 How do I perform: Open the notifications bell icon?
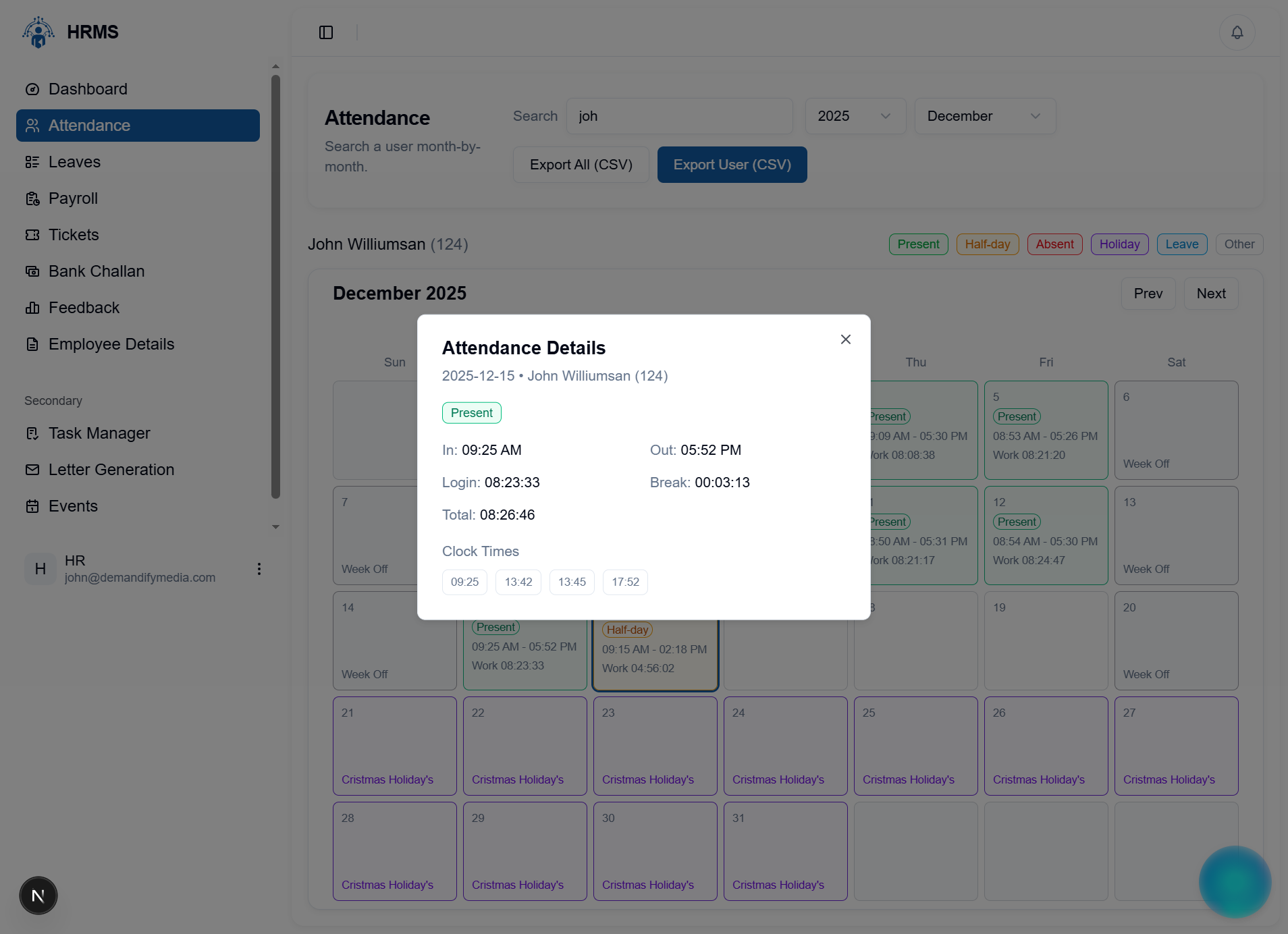click(x=1236, y=32)
